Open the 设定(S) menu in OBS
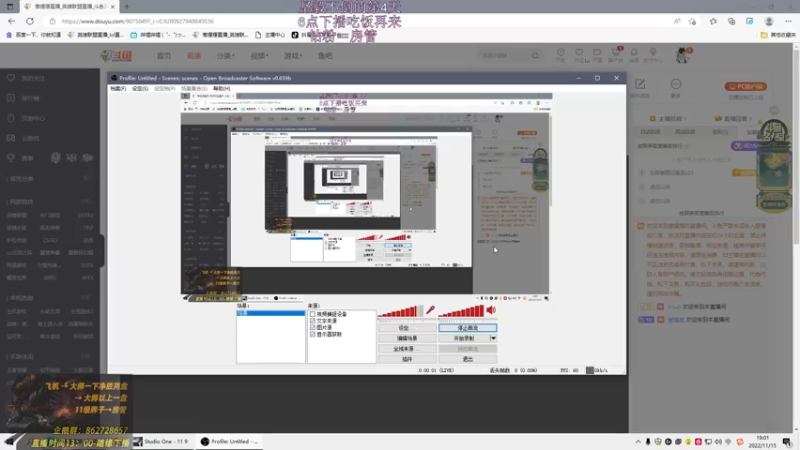The image size is (800, 450). [140, 89]
